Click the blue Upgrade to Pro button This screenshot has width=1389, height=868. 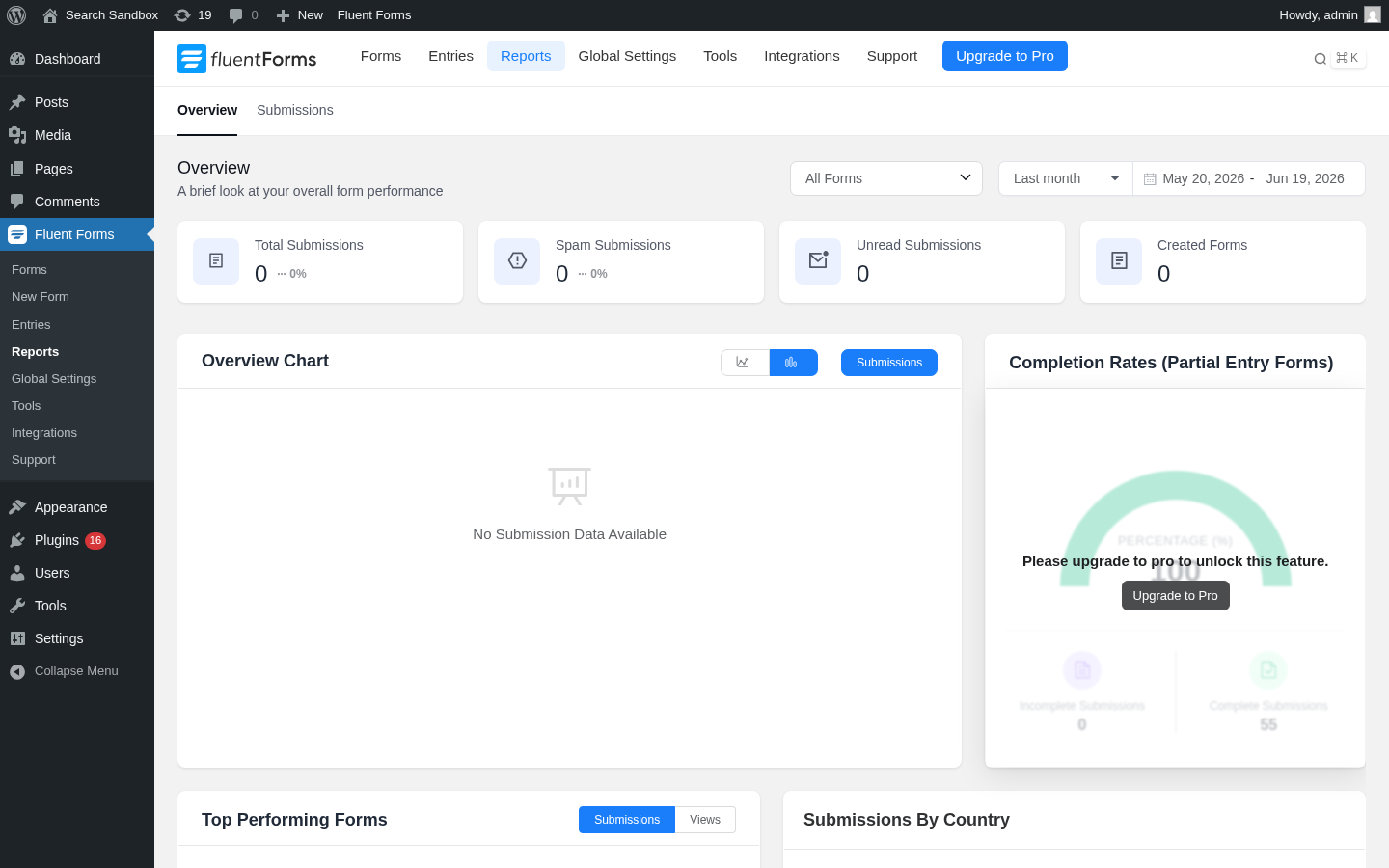click(x=1005, y=56)
